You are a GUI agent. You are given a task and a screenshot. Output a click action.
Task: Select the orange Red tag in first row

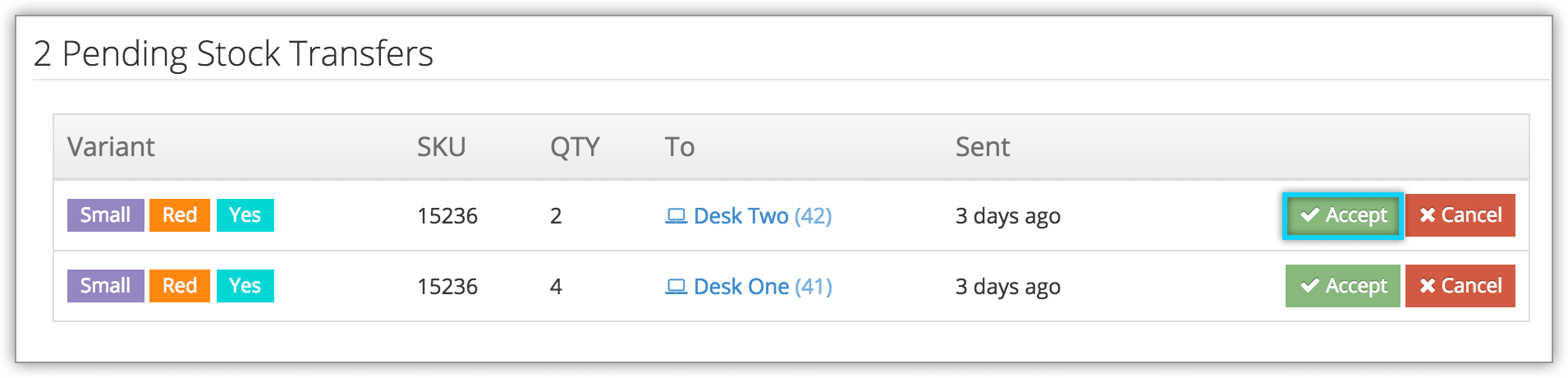(x=180, y=215)
